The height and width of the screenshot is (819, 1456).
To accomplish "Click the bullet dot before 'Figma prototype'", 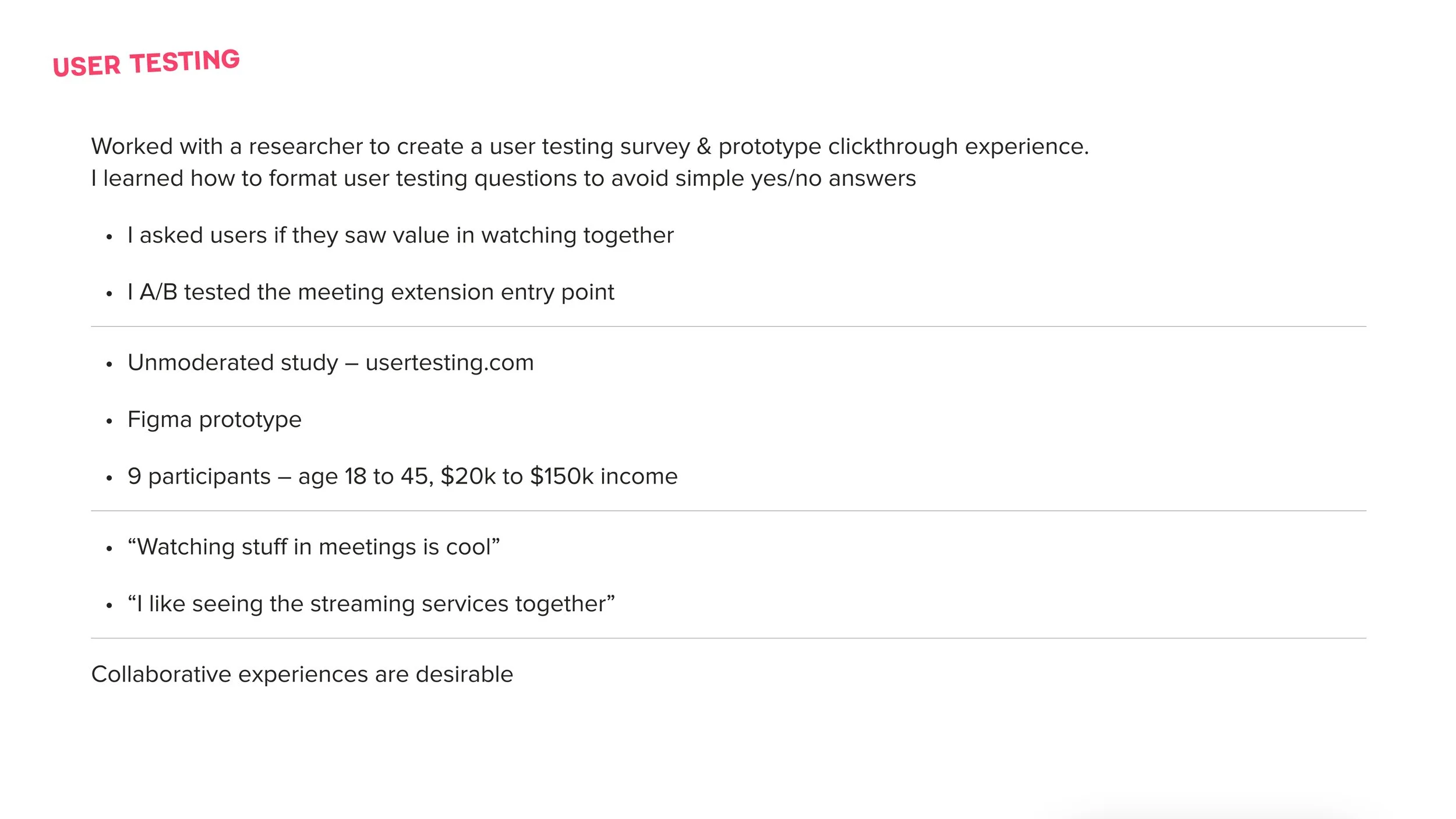I will pyautogui.click(x=109, y=421).
